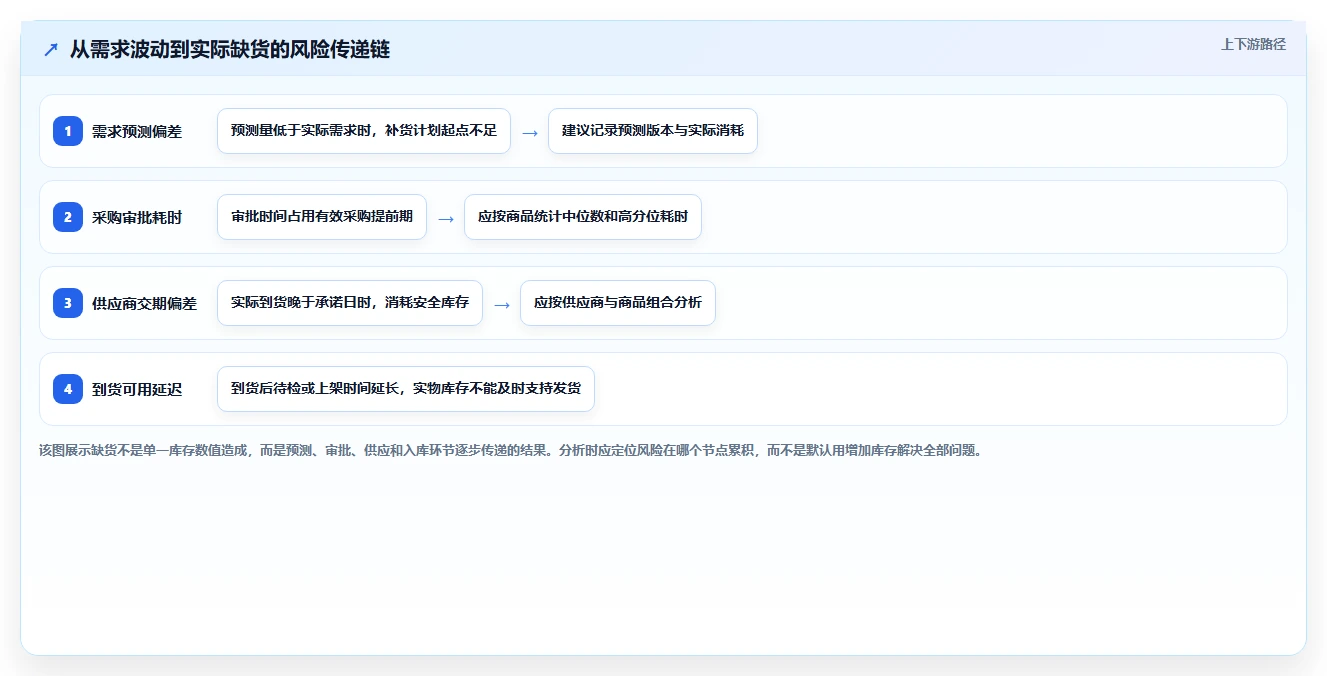
Task: Click step badge number 4
Action: (68, 389)
